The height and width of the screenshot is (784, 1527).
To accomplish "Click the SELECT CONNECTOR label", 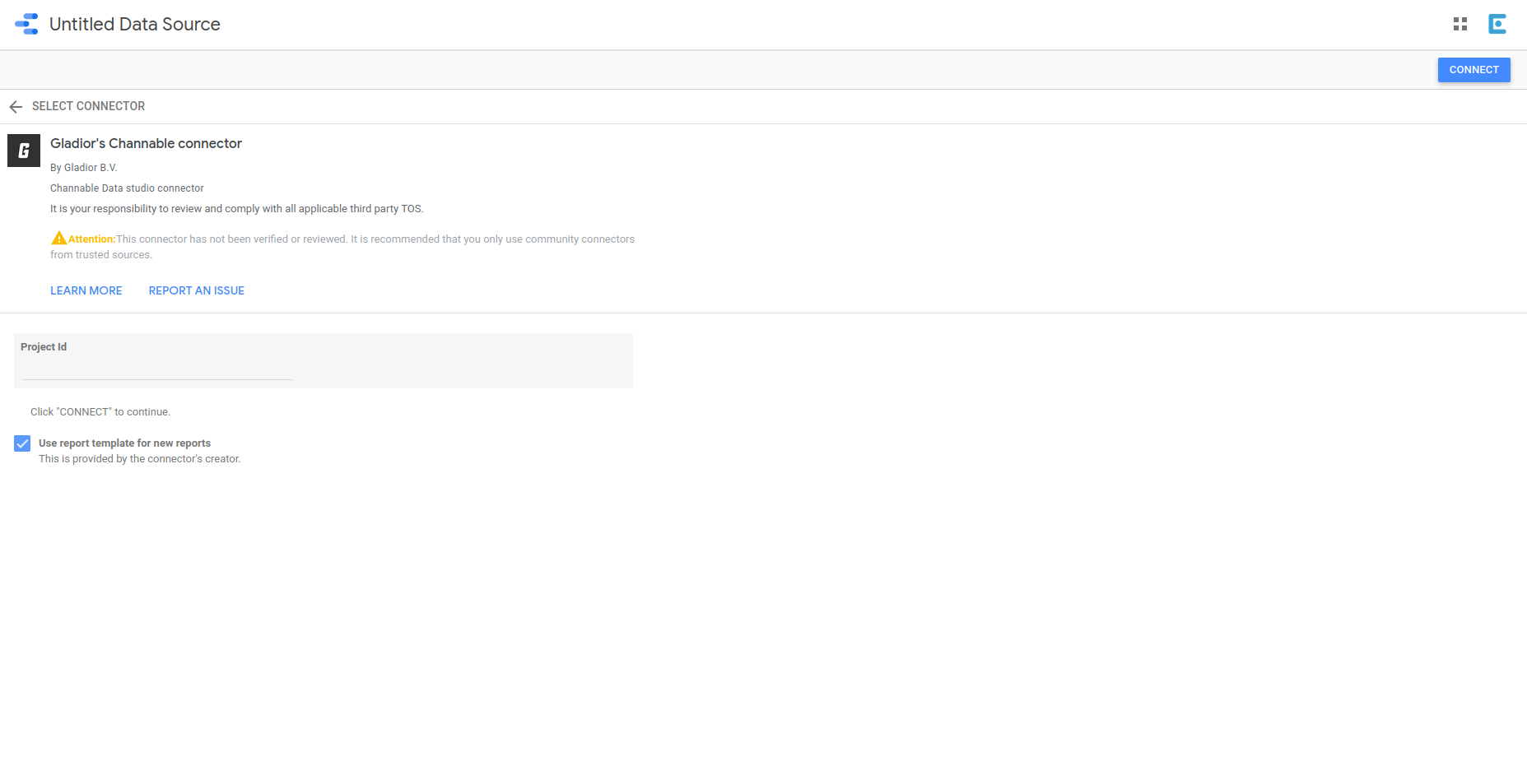I will pyautogui.click(x=88, y=106).
